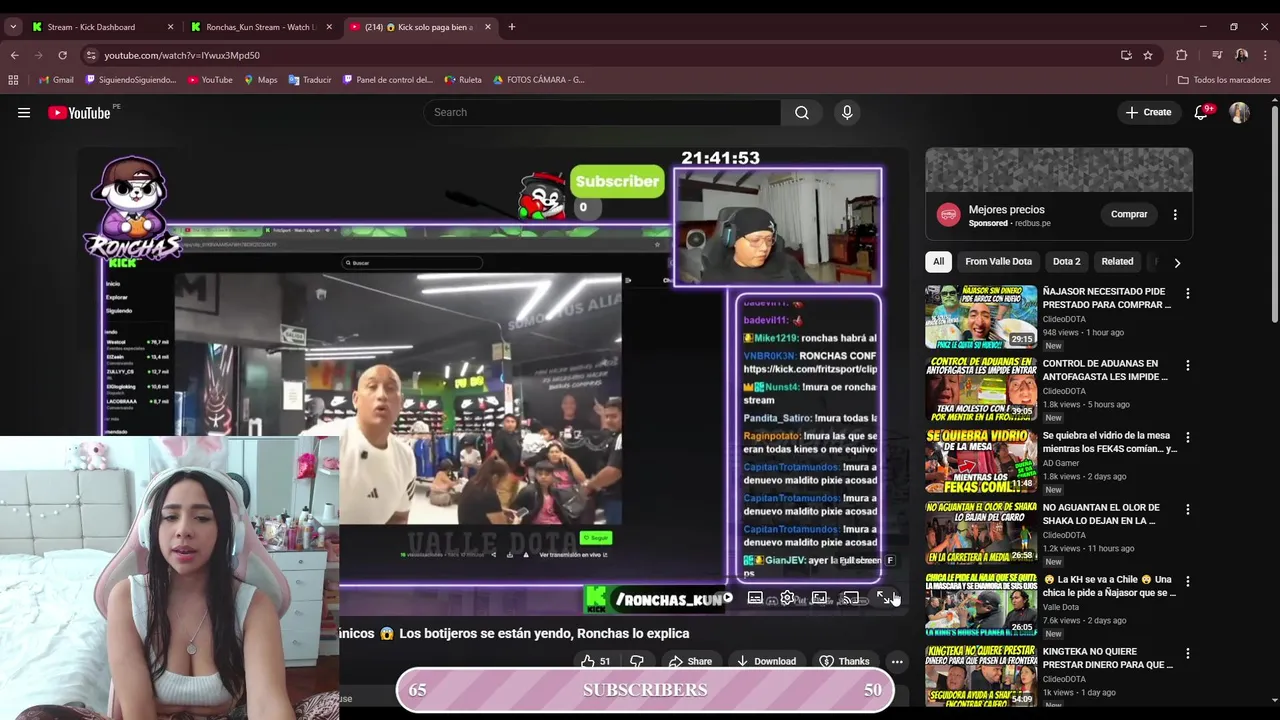Open FOTOS CÁMARA bookmark
Image resolution: width=1280 pixels, height=720 pixels.
(x=538, y=80)
